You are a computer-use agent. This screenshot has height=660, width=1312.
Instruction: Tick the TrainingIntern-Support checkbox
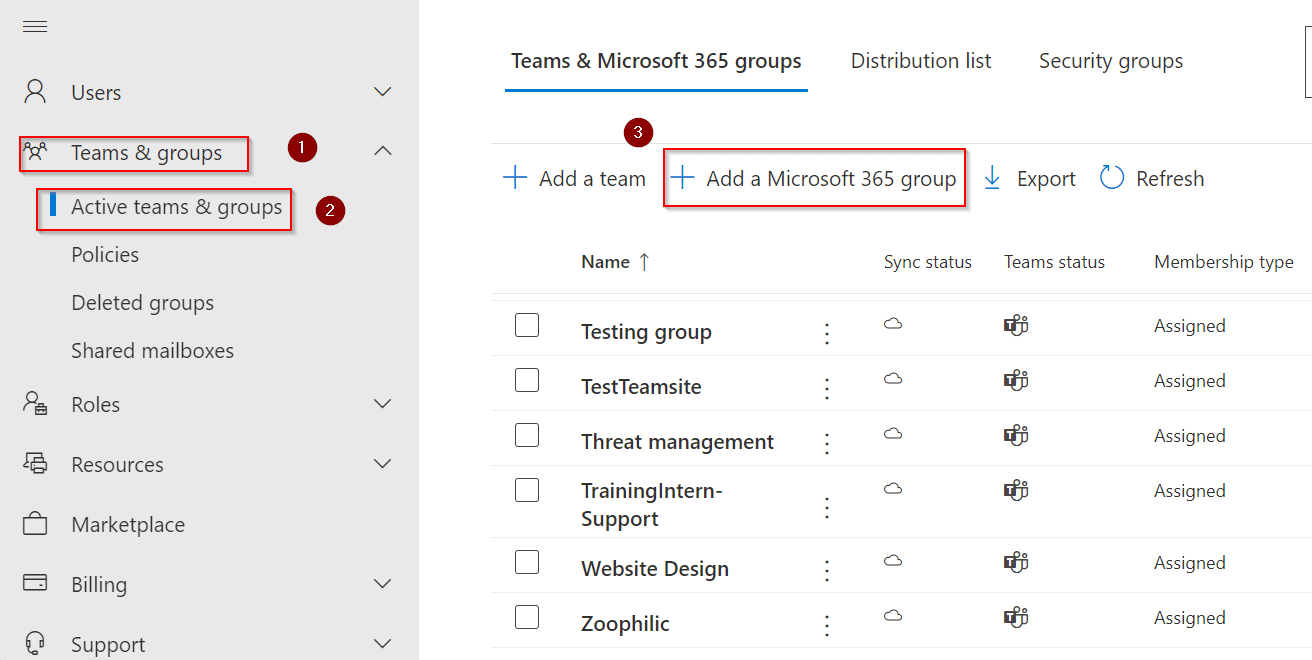tap(527, 490)
